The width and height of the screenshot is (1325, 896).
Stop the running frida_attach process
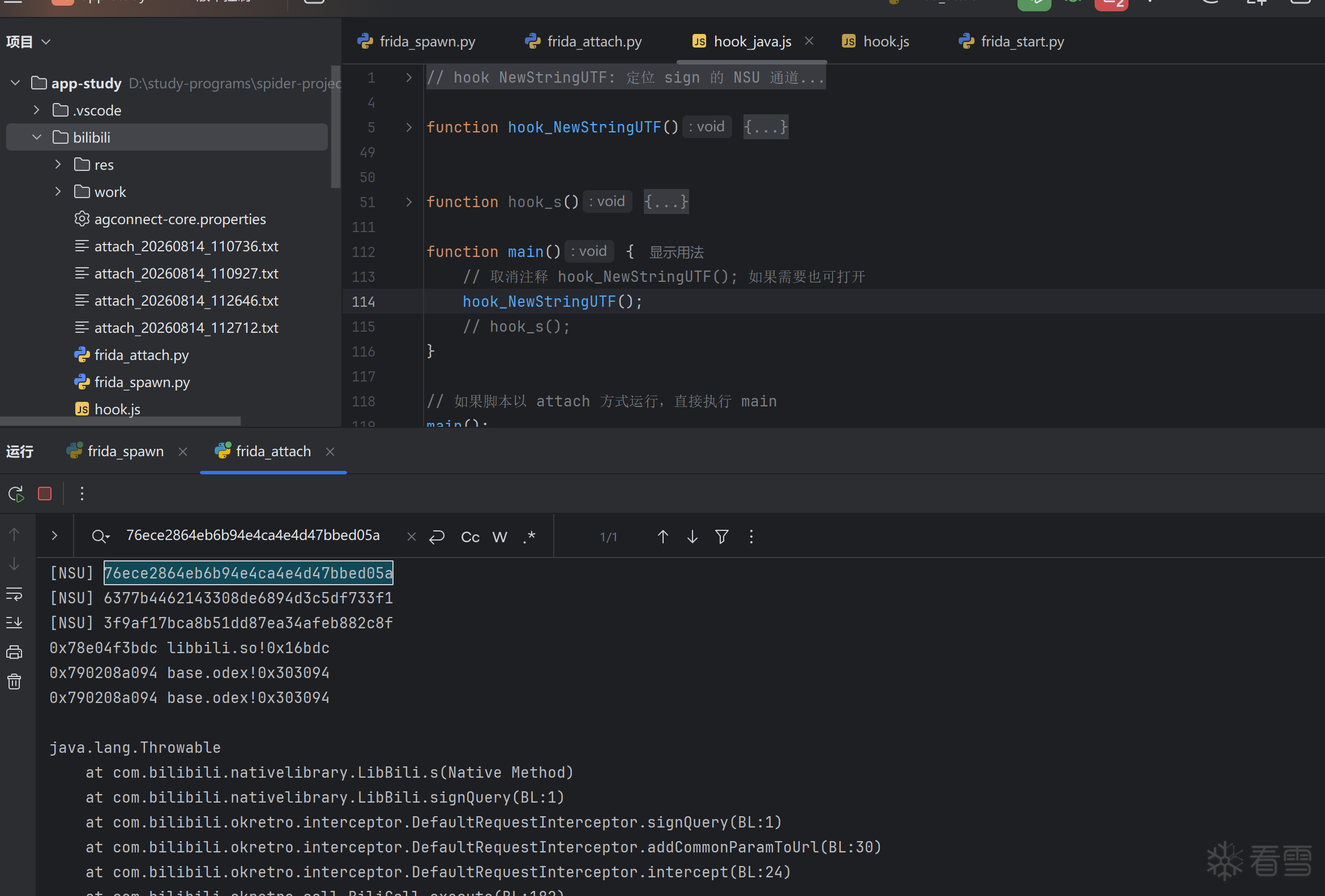pyautogui.click(x=45, y=494)
